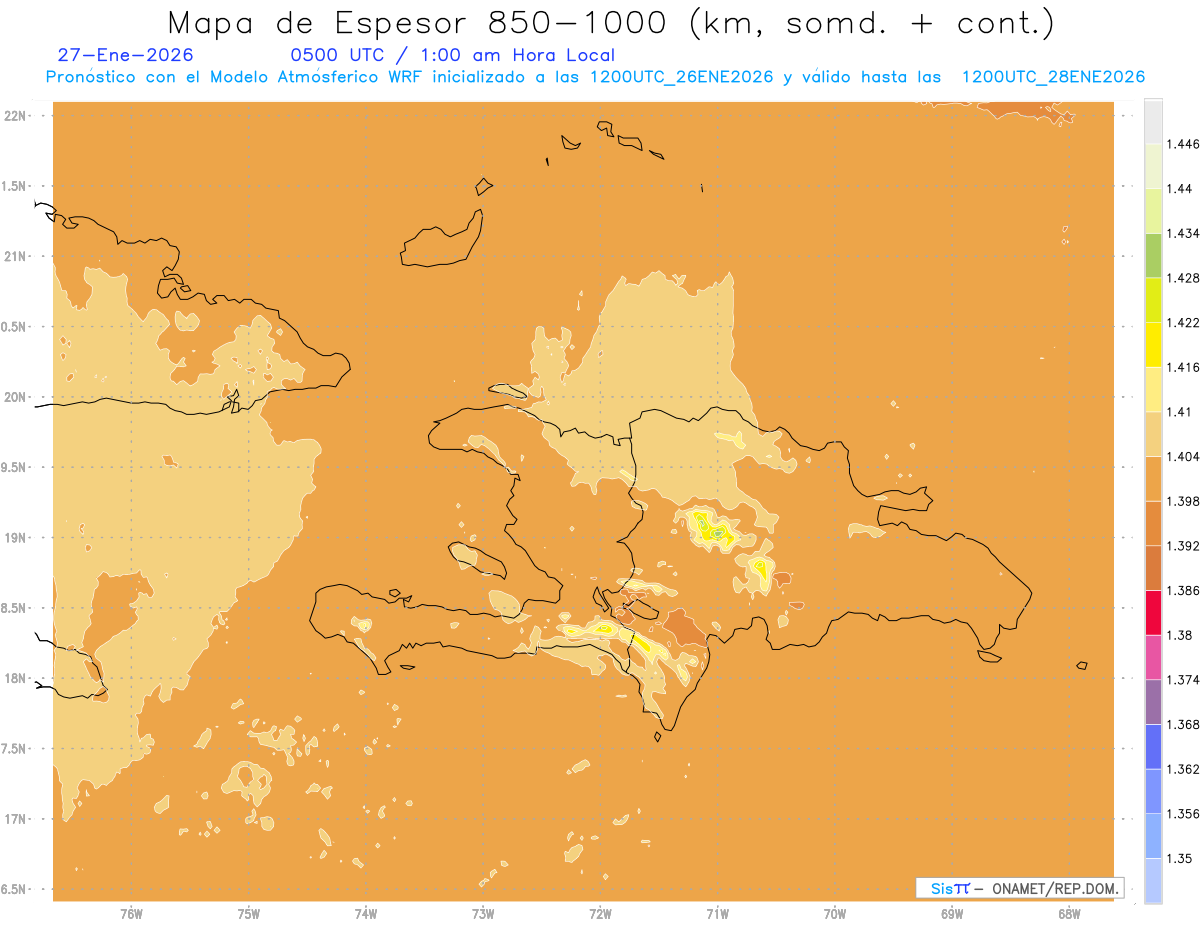Screen dimensions: 1200x927
Task: Click the "19N" latitude label
Action: 16,538
